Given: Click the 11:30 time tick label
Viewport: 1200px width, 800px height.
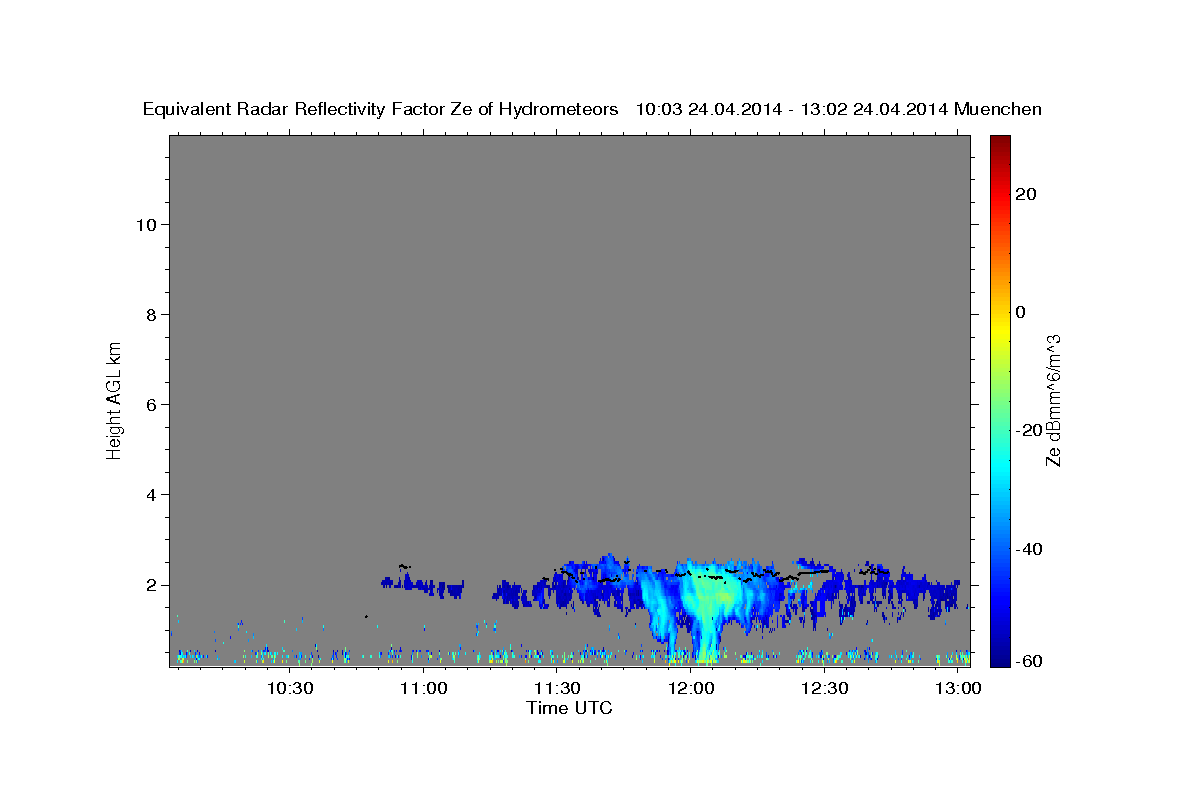Looking at the screenshot, I should pos(557,689).
